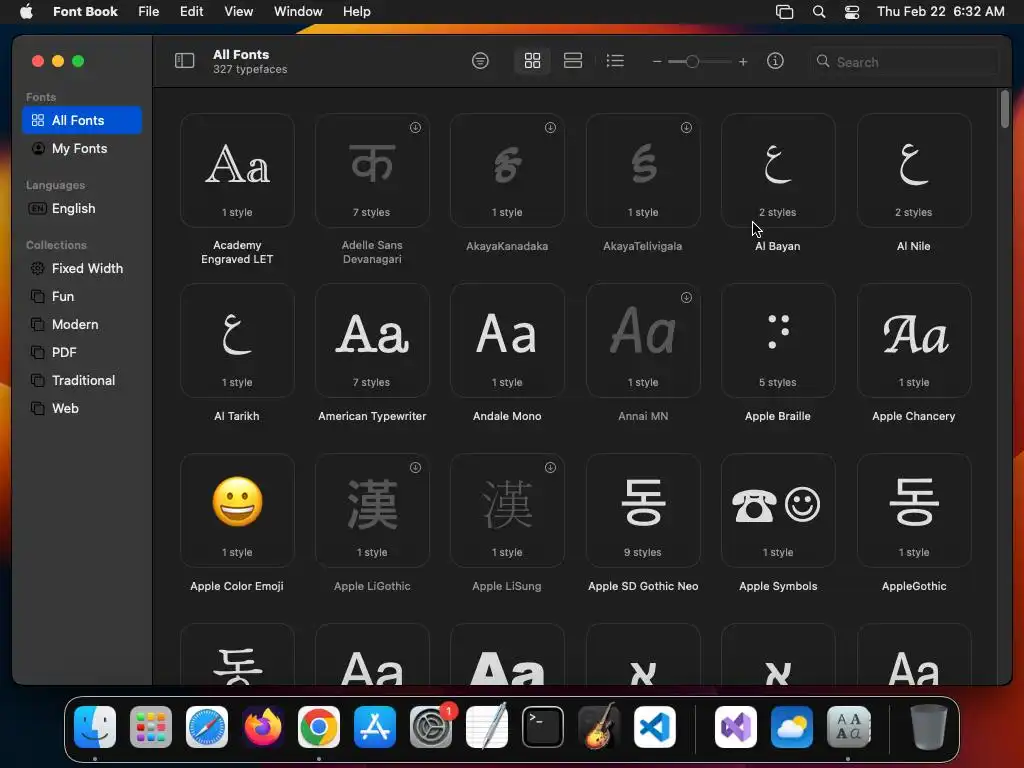Select the Apple Chancery font tile
The image size is (1024, 768).
[x=914, y=340]
